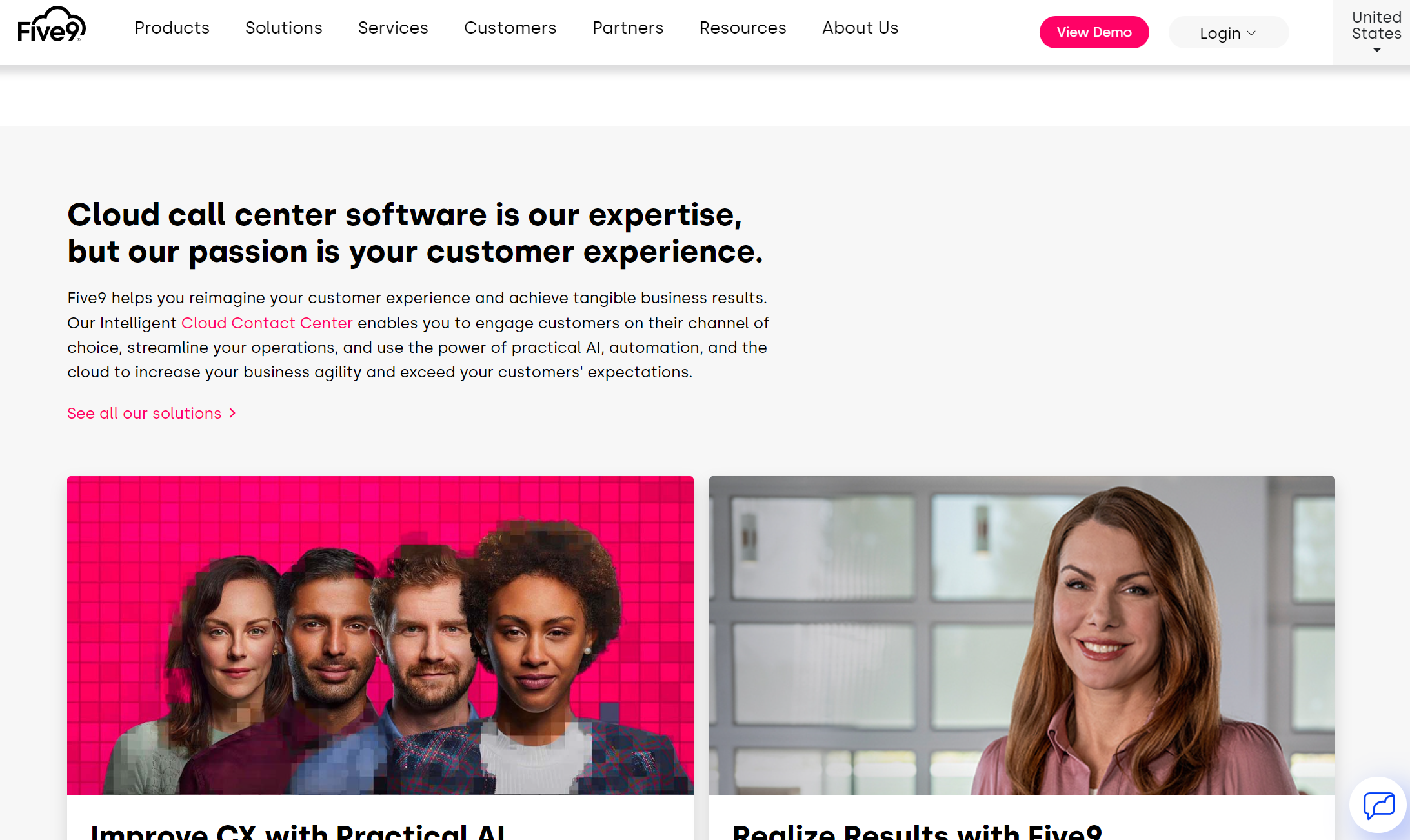Click the arrow beside See all our solutions
This screenshot has height=840, width=1410.
233,414
